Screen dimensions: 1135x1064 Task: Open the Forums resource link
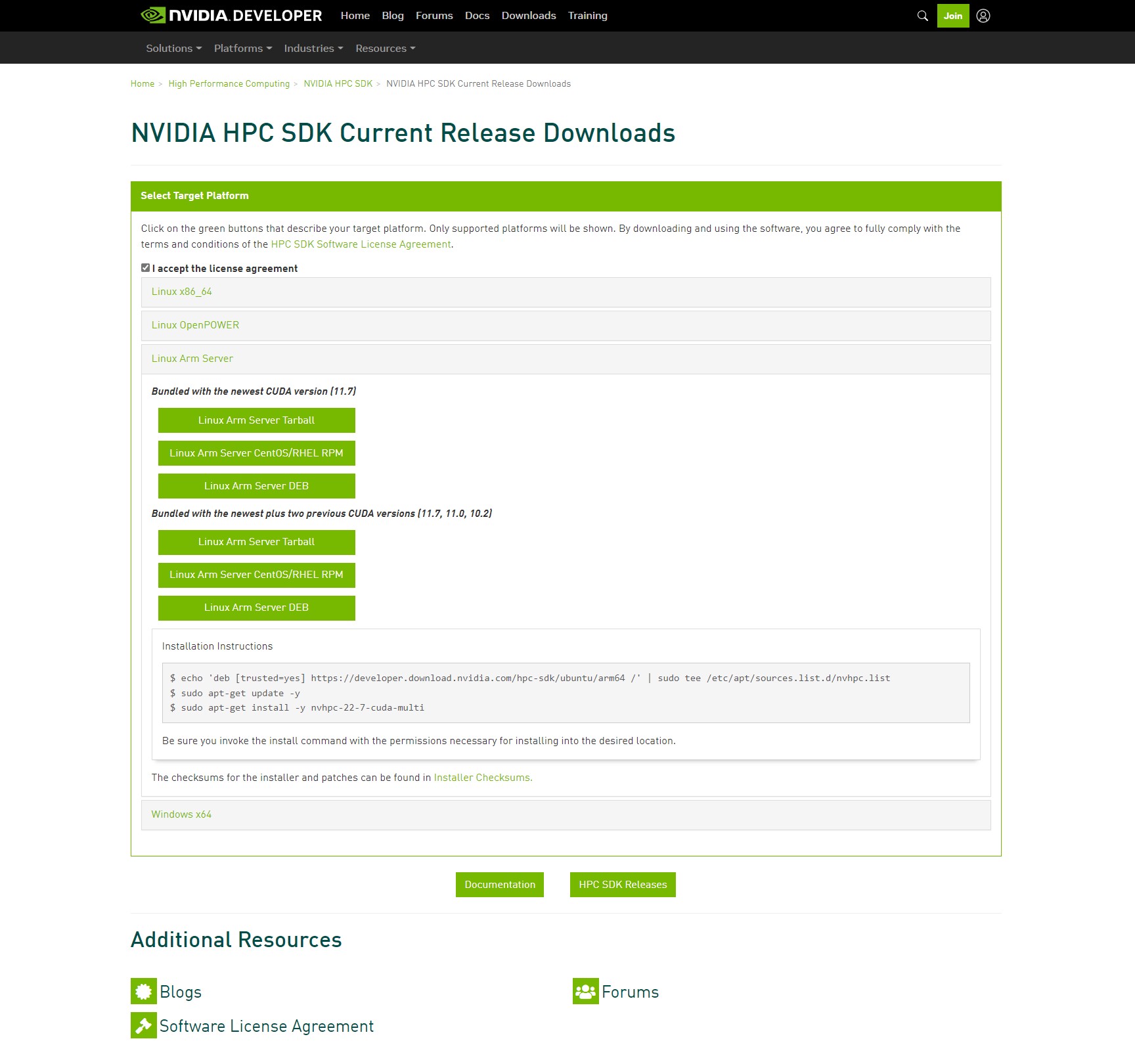click(x=631, y=992)
